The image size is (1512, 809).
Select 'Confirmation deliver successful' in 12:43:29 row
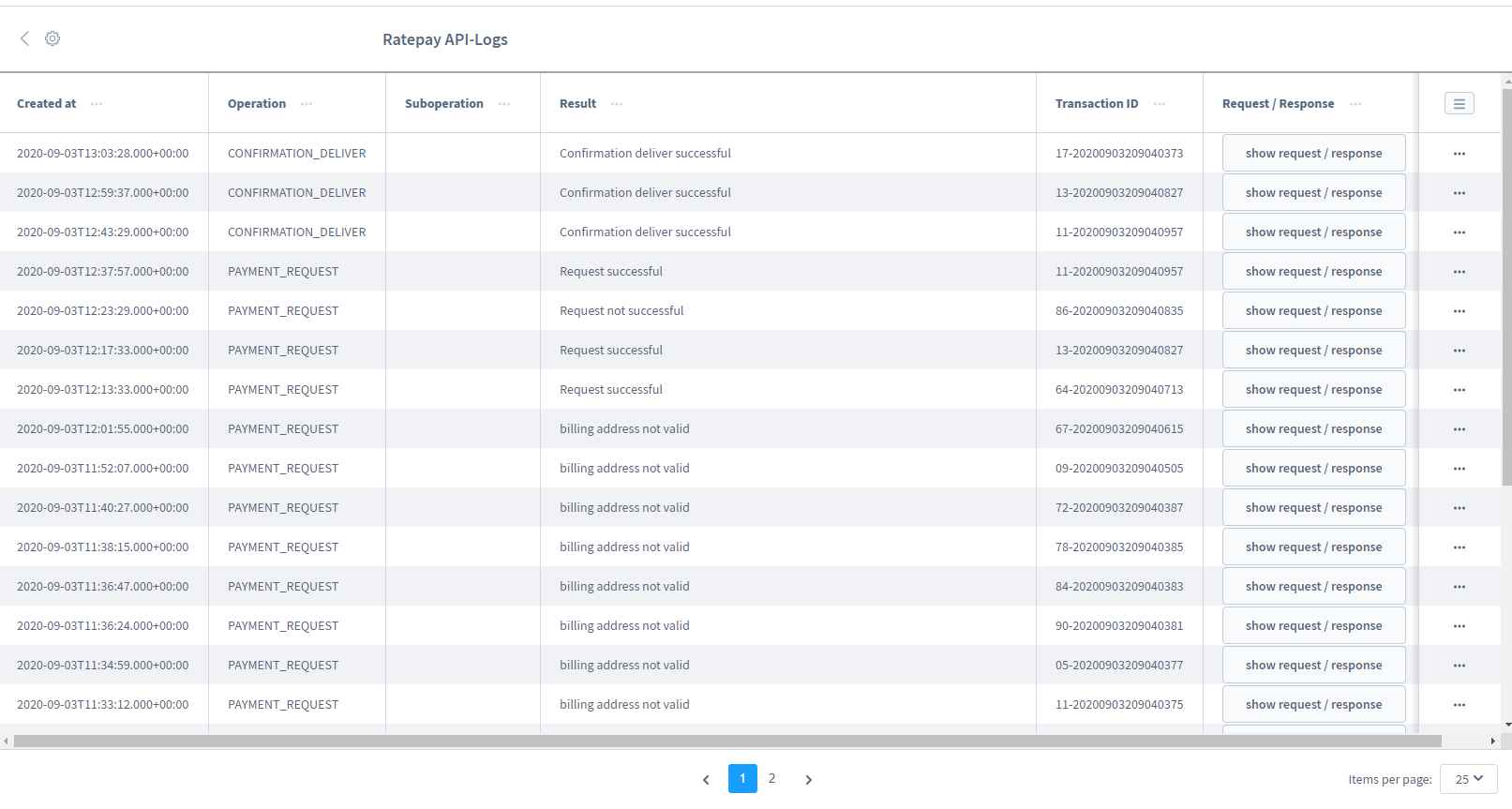(645, 232)
